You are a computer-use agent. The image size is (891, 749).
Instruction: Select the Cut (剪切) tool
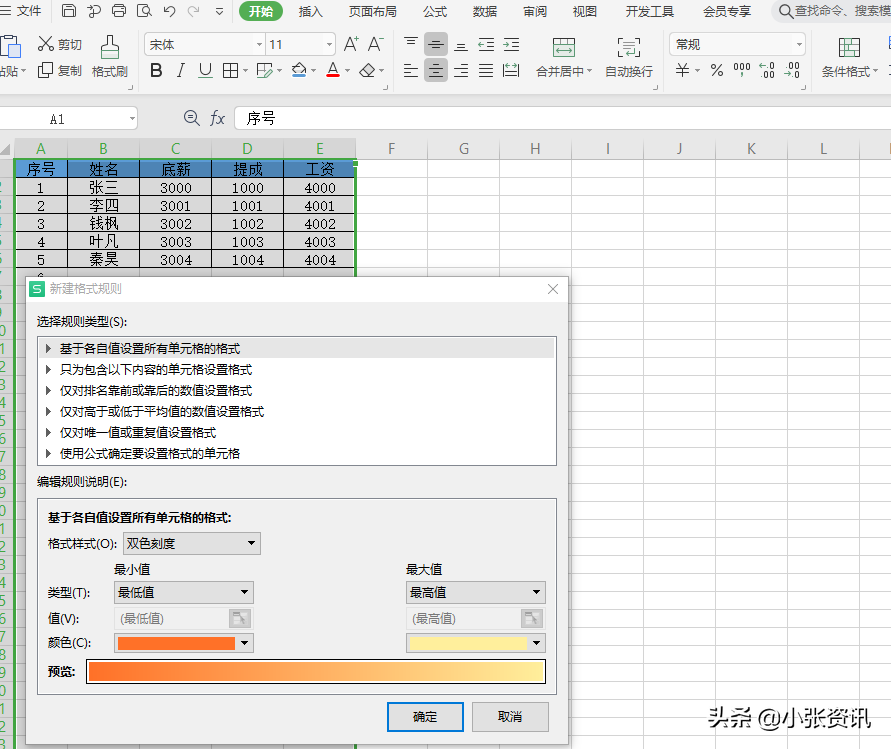(x=60, y=44)
